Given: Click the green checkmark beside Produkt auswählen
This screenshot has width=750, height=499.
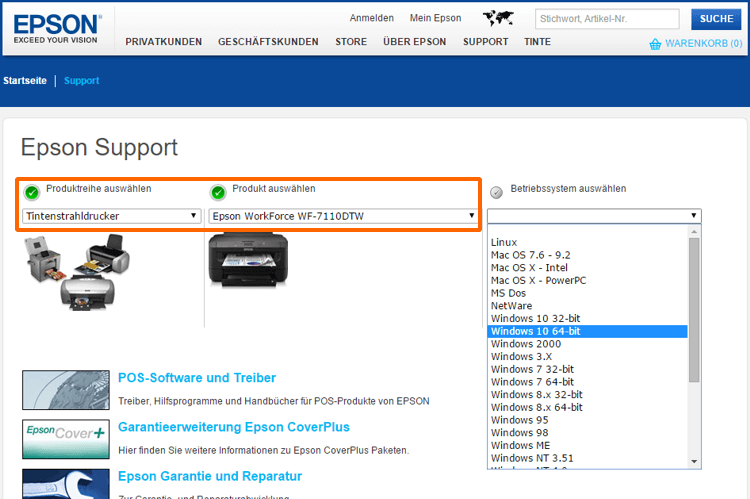Looking at the screenshot, I should (218, 192).
